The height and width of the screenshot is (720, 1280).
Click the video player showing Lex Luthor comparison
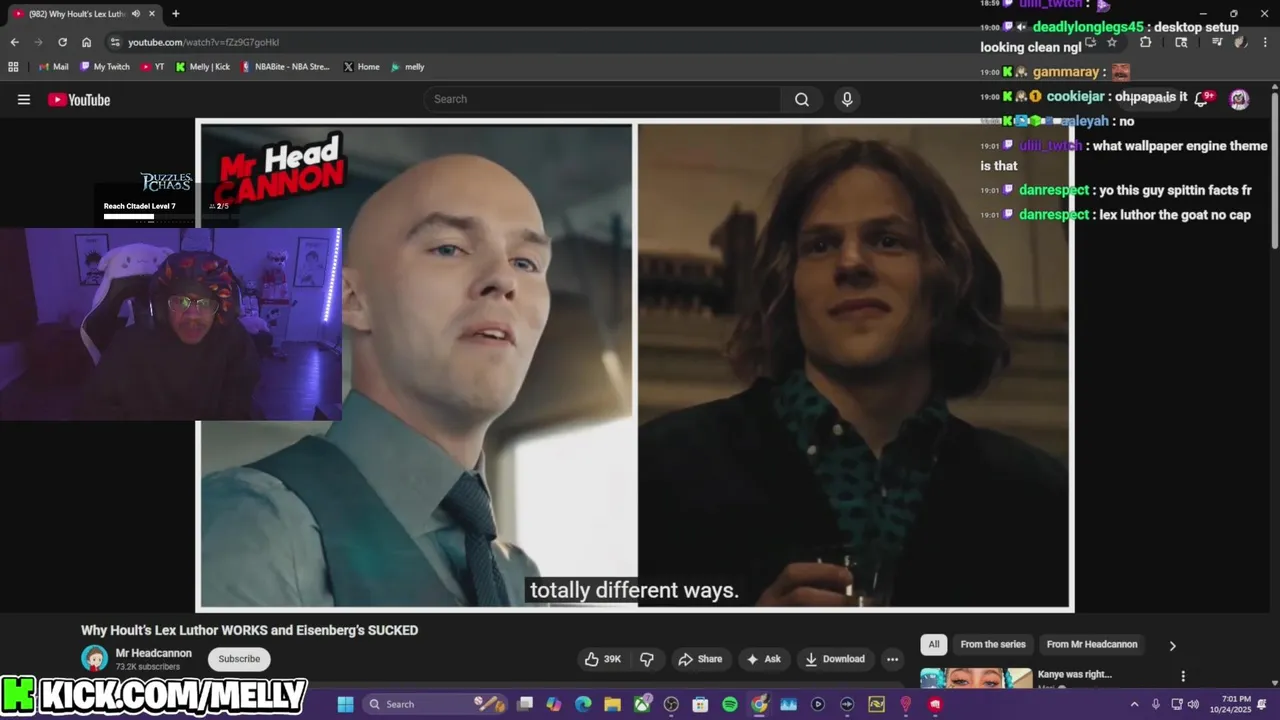(x=635, y=365)
